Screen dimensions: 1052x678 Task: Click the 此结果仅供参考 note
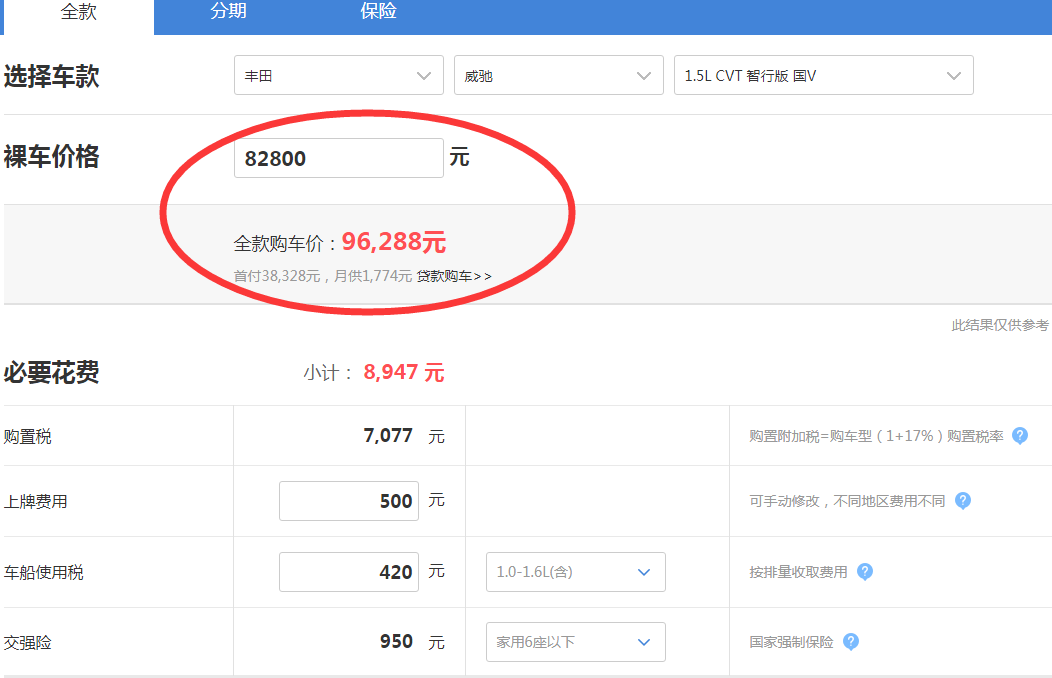click(1000, 325)
